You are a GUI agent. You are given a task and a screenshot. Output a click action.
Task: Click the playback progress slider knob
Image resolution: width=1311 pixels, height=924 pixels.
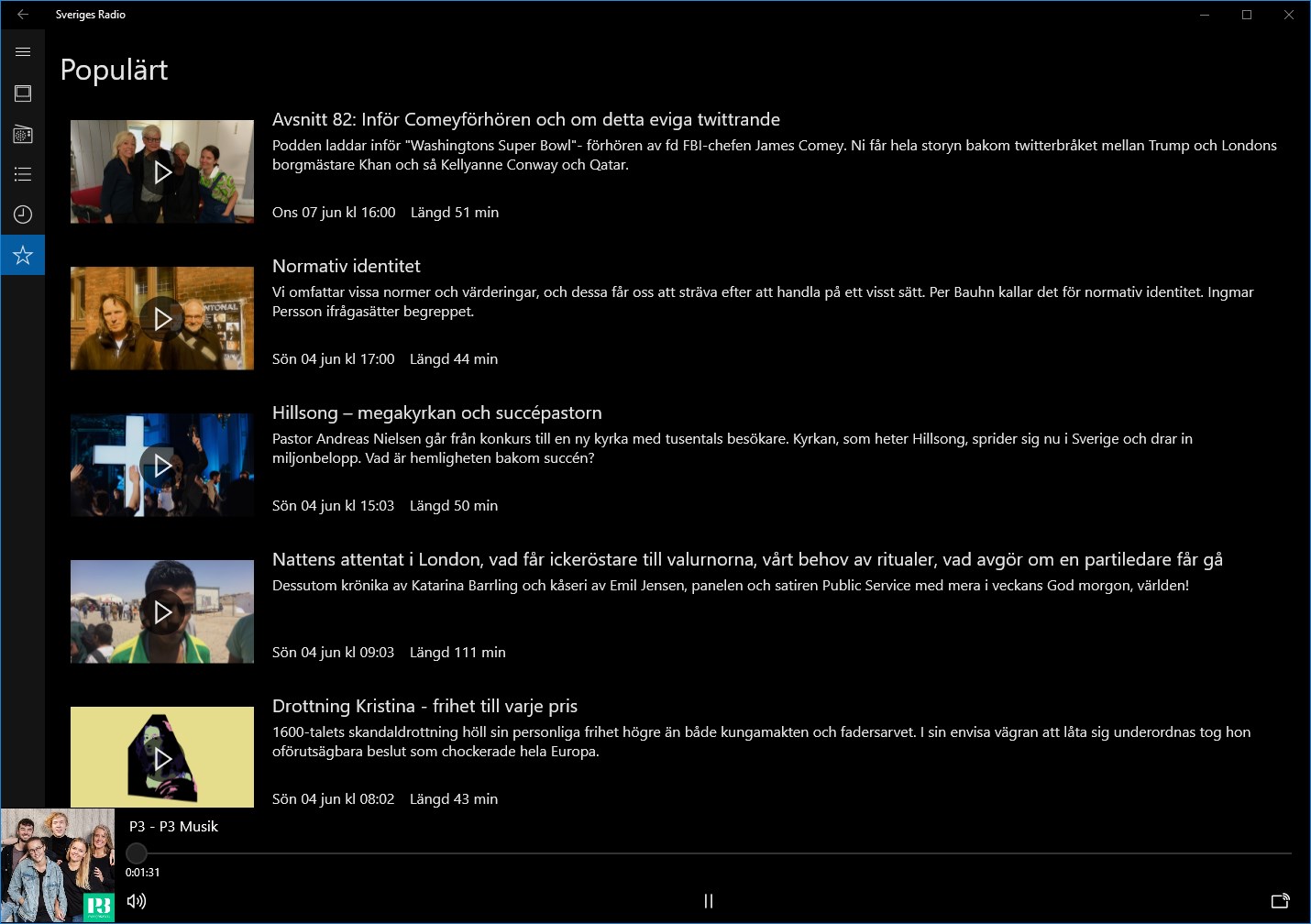[137, 853]
